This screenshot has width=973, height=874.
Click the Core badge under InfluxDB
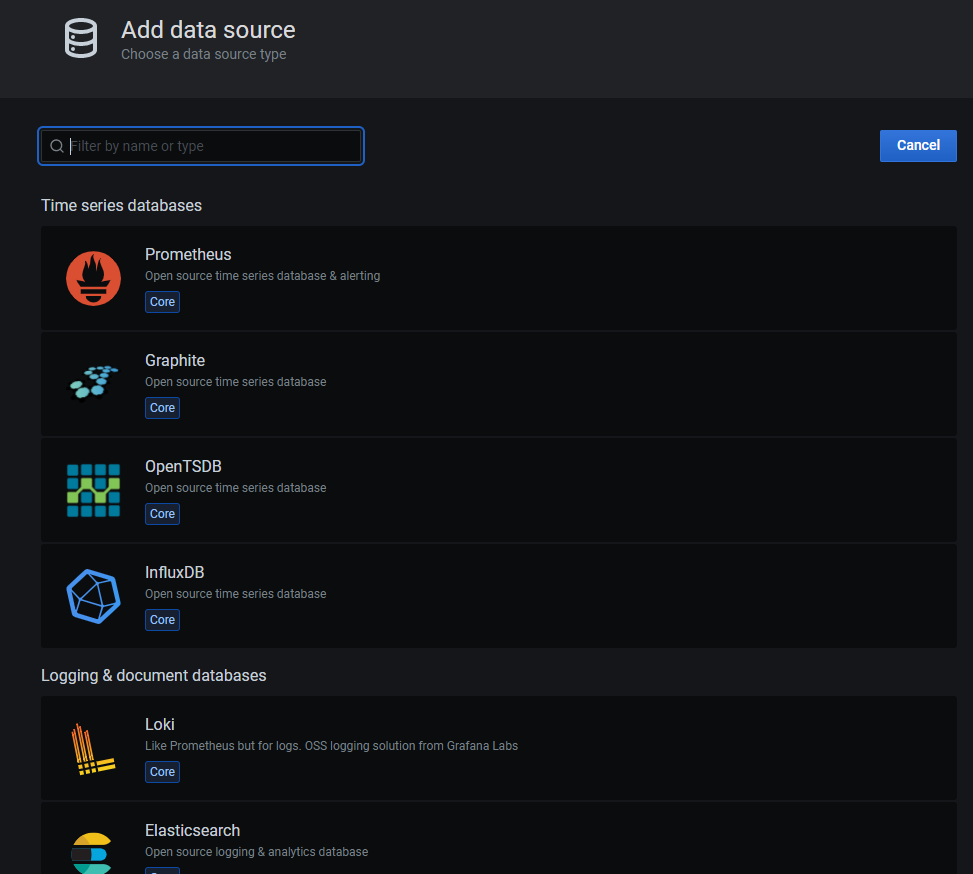[x=163, y=619]
